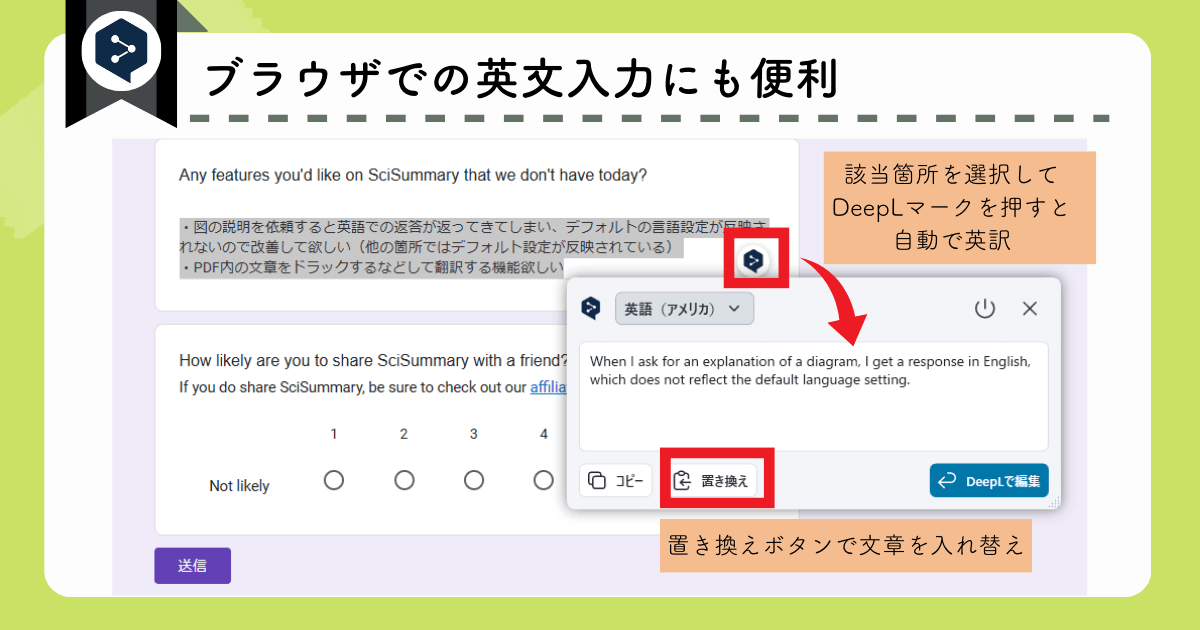Select radio button under rating 3
Screen dimensions: 1200x630
tap(474, 480)
